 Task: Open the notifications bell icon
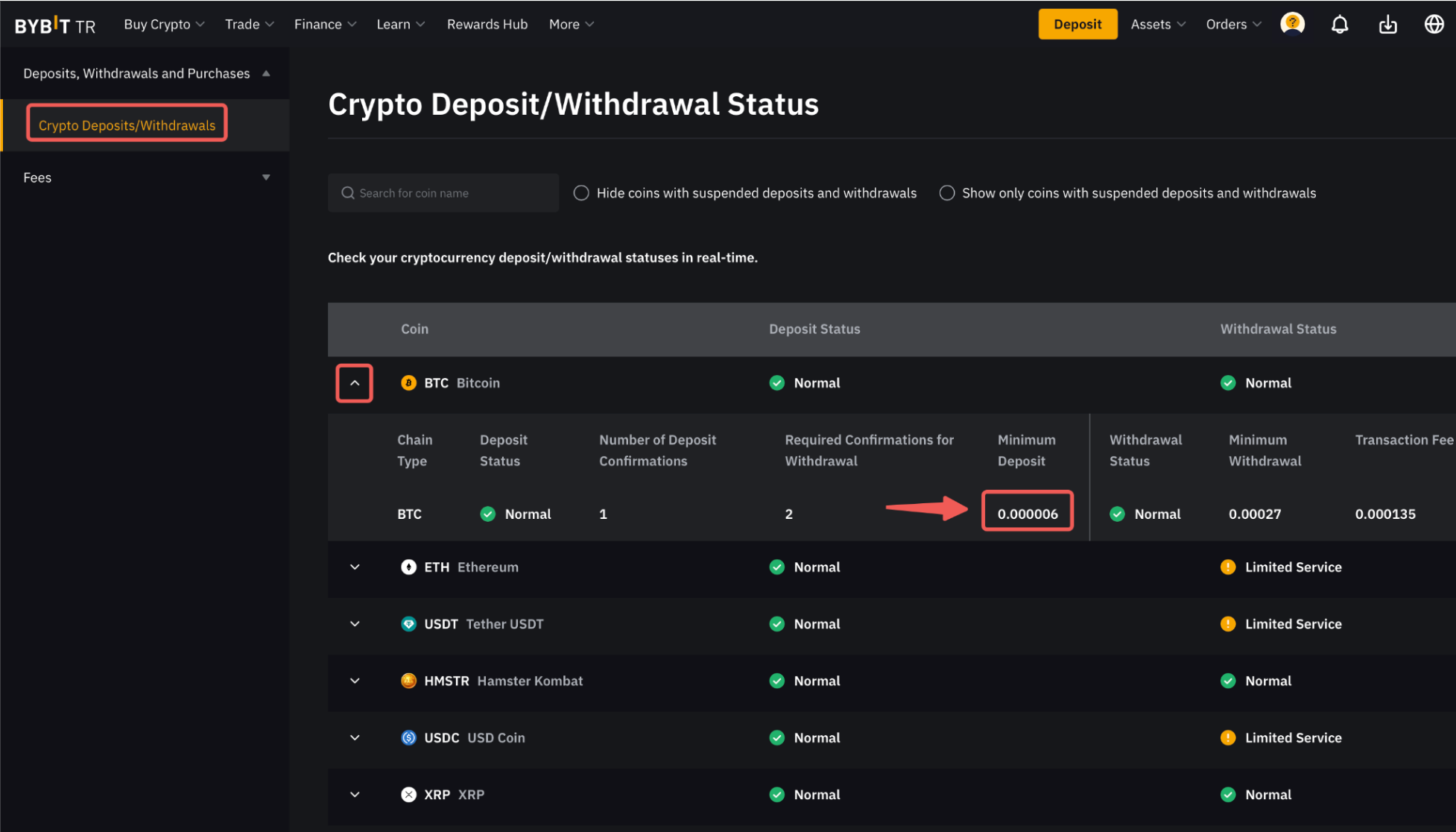(x=1339, y=25)
